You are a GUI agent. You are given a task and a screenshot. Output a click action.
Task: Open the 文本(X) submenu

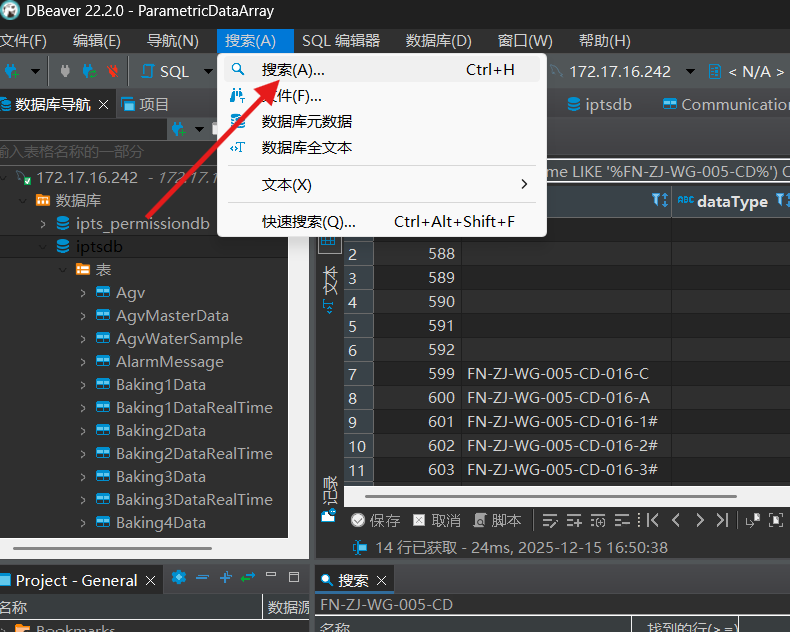pos(382,184)
